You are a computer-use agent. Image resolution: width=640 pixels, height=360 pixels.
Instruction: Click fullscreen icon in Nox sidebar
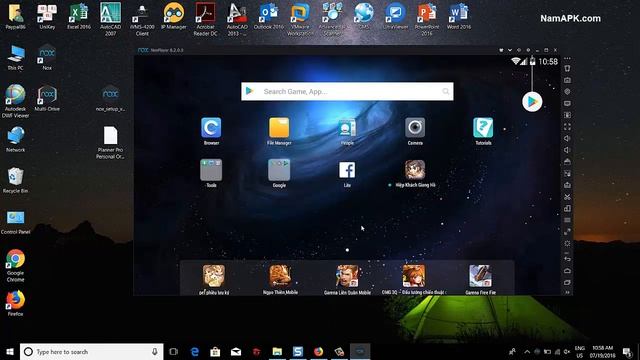point(567,127)
